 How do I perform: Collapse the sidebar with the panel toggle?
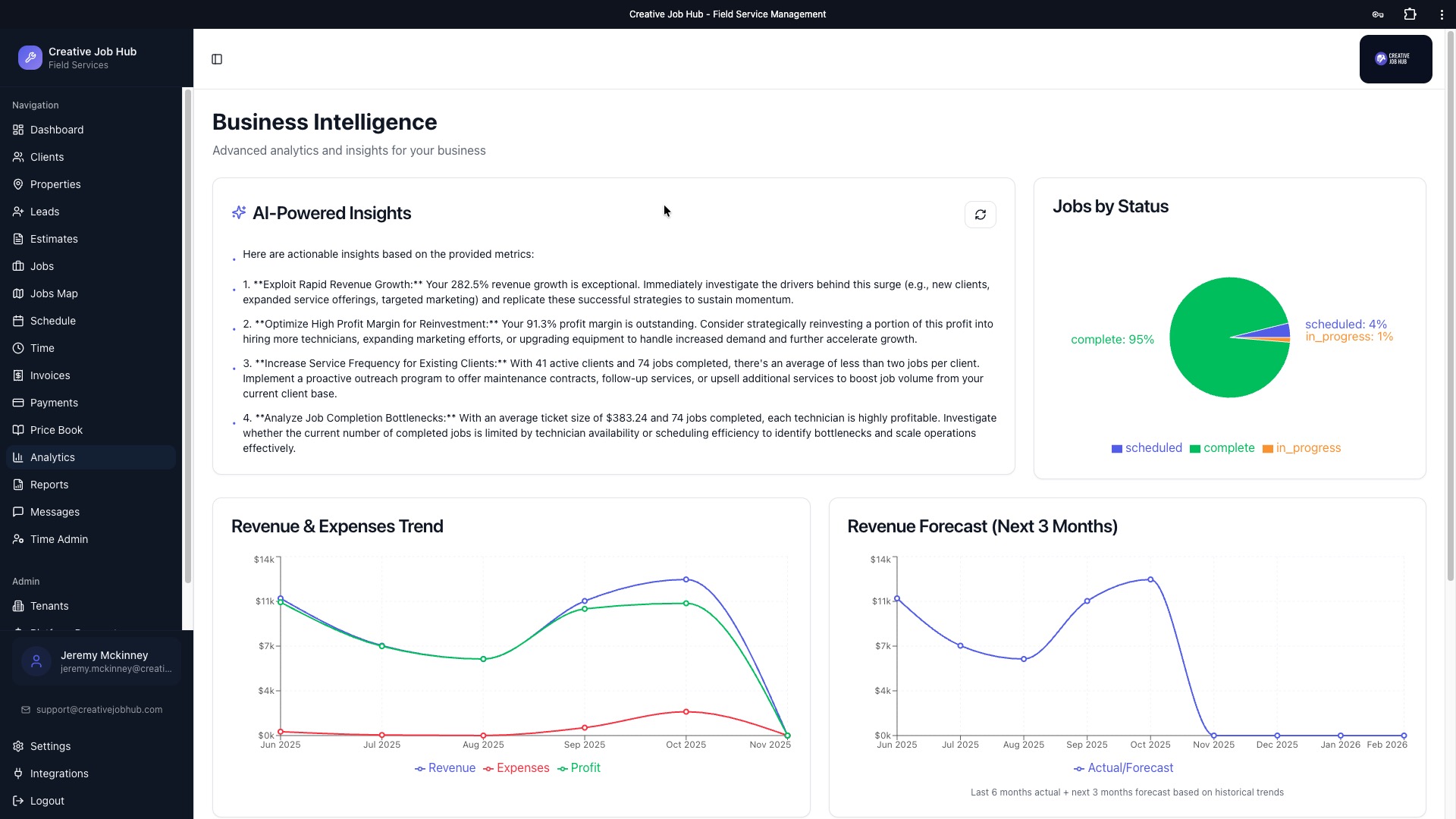217,59
